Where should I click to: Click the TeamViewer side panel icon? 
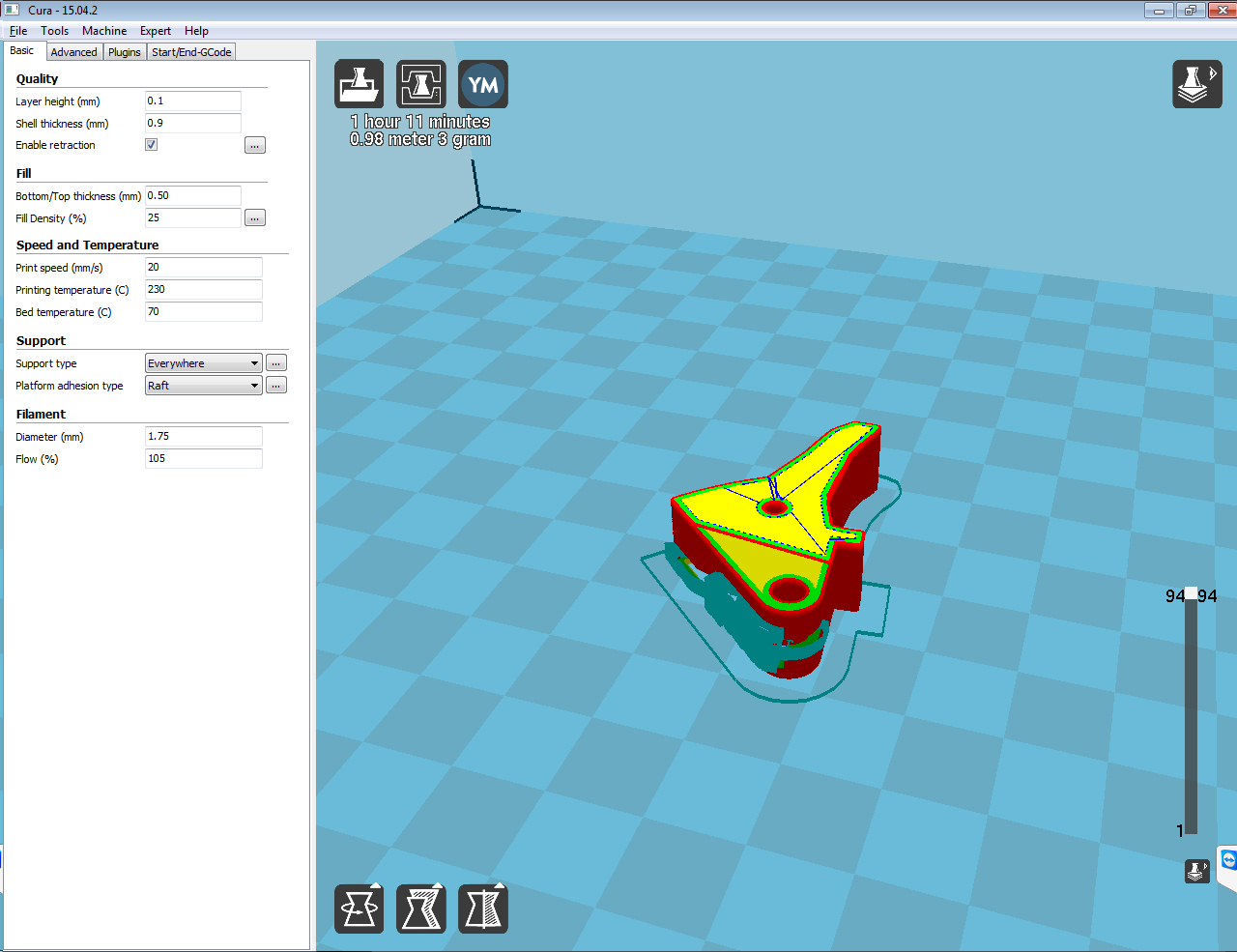tap(1228, 860)
